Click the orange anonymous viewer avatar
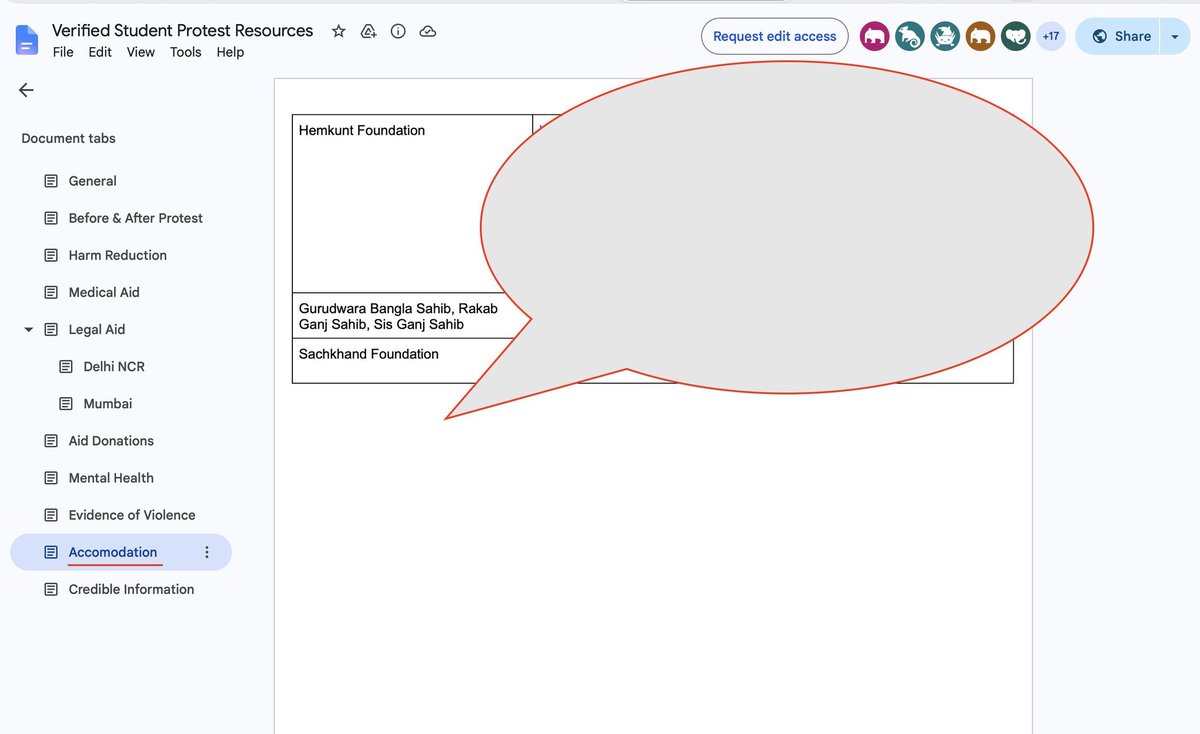Image resolution: width=1200 pixels, height=734 pixels. (x=980, y=37)
